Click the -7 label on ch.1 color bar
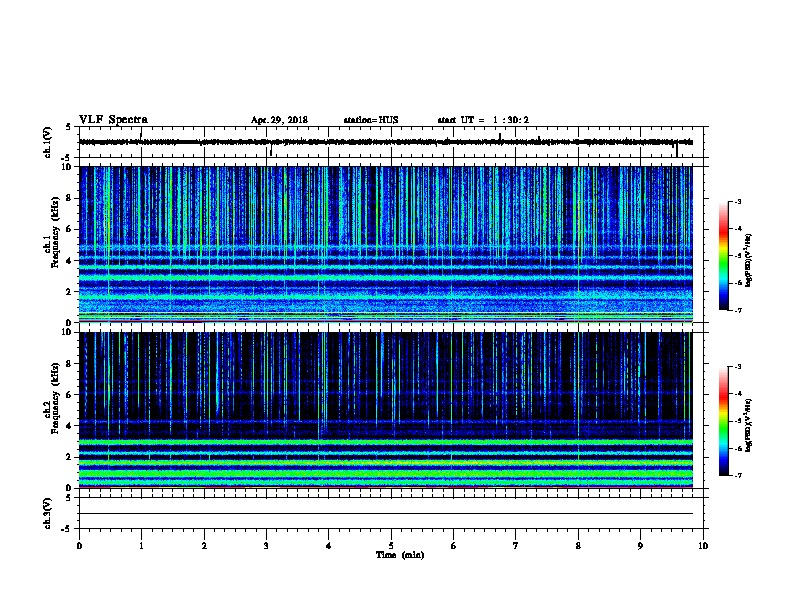The width and height of the screenshot is (792, 612). tap(737, 310)
